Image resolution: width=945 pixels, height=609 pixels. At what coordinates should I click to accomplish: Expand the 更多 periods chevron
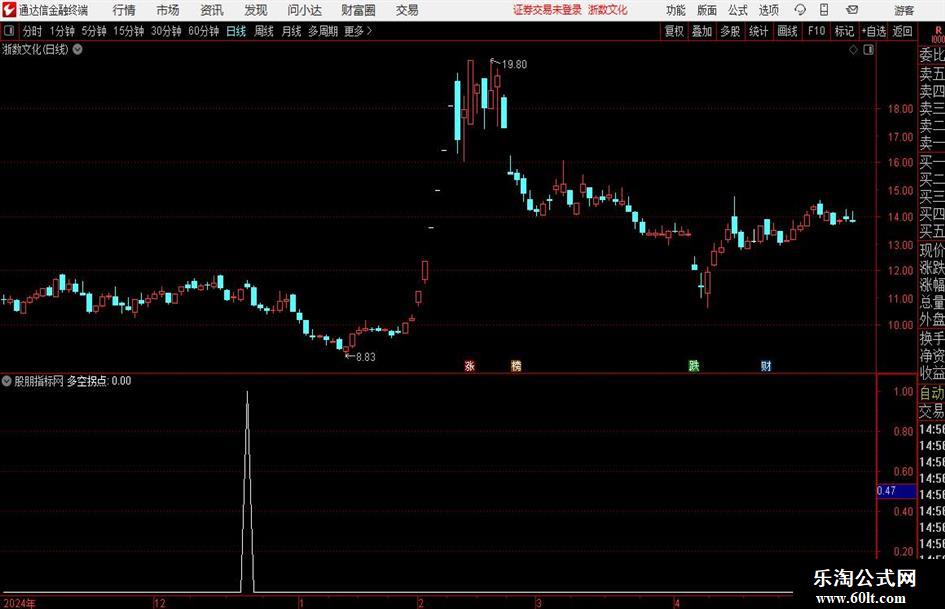359,31
